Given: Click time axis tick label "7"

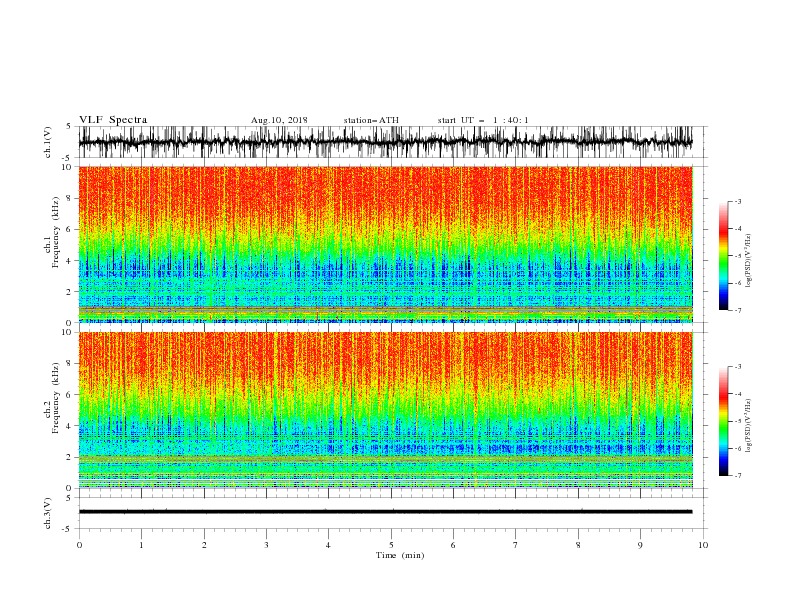Looking at the screenshot, I should pos(516,545).
